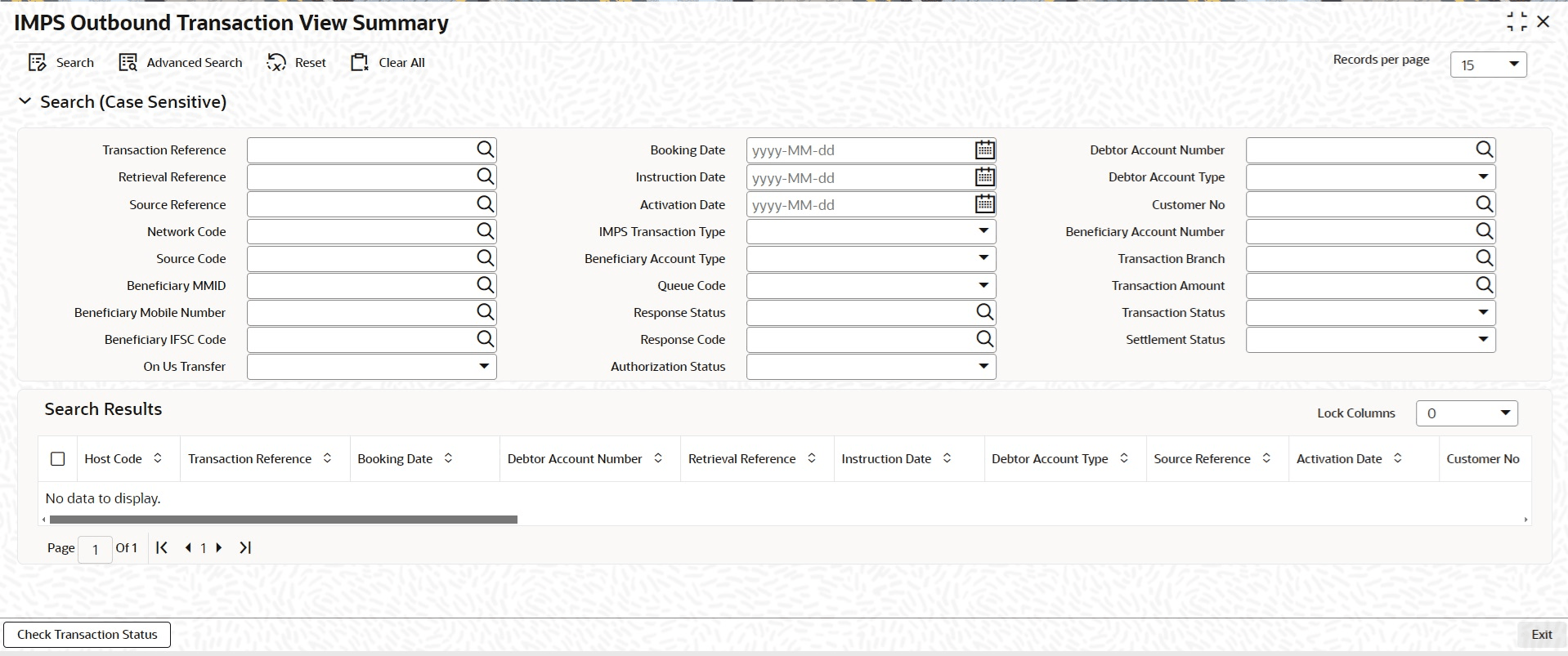Open lookup for Beneficiary Mobile Number field
Image resolution: width=1568 pixels, height=656 pixels.
(486, 312)
